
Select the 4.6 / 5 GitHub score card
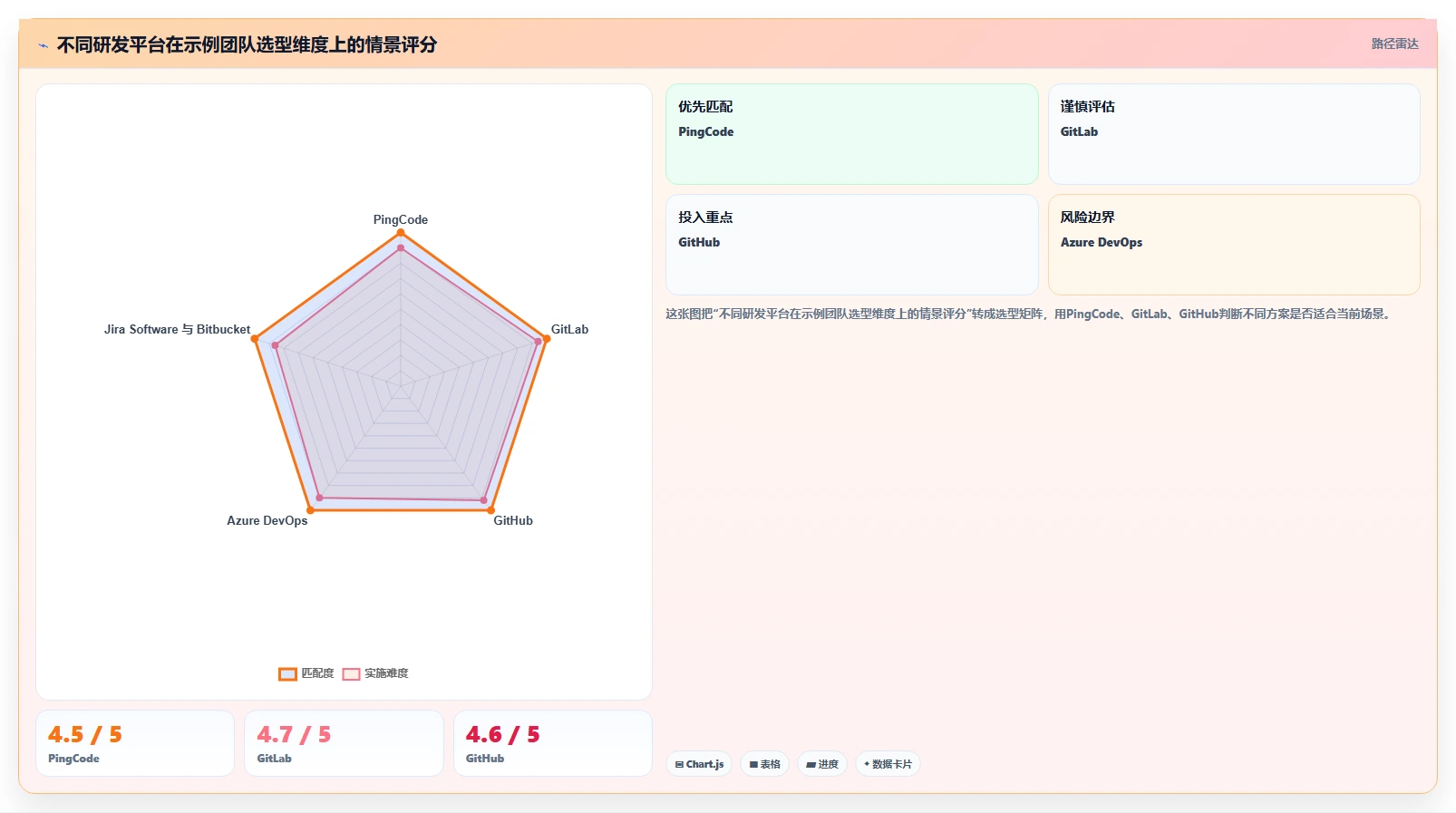[x=553, y=743]
